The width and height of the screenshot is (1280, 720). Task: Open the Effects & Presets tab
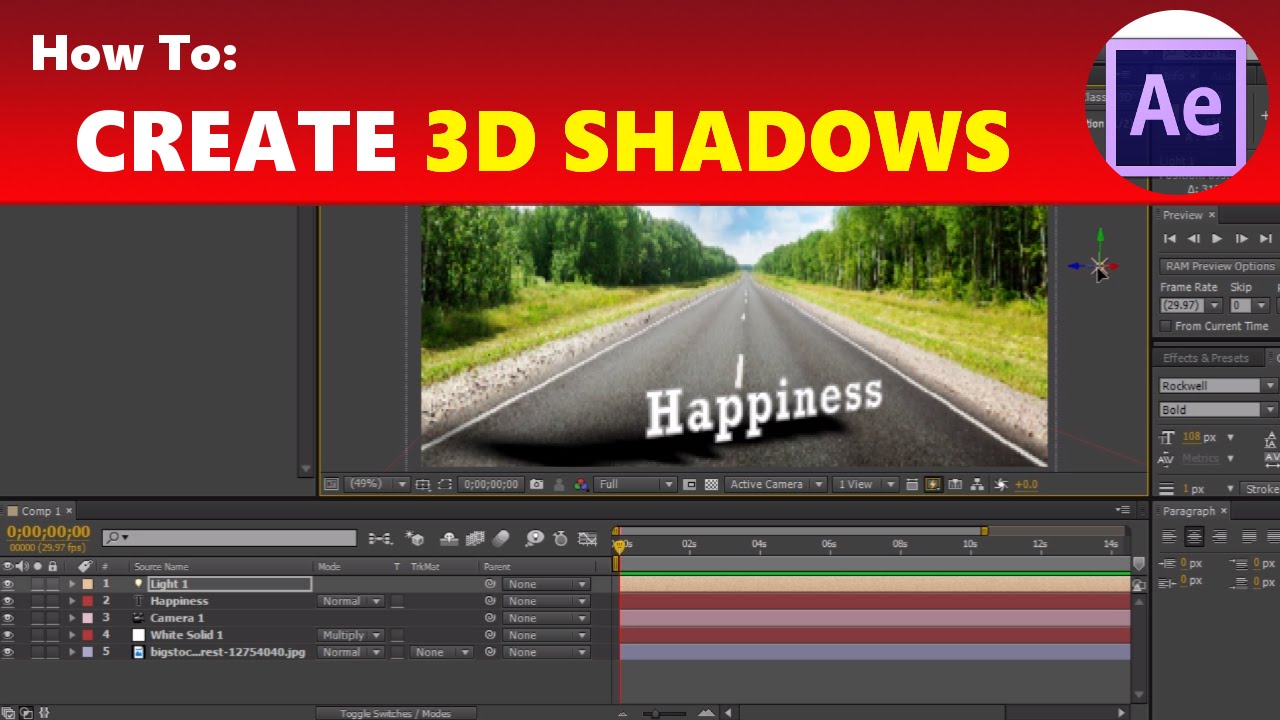click(1205, 358)
